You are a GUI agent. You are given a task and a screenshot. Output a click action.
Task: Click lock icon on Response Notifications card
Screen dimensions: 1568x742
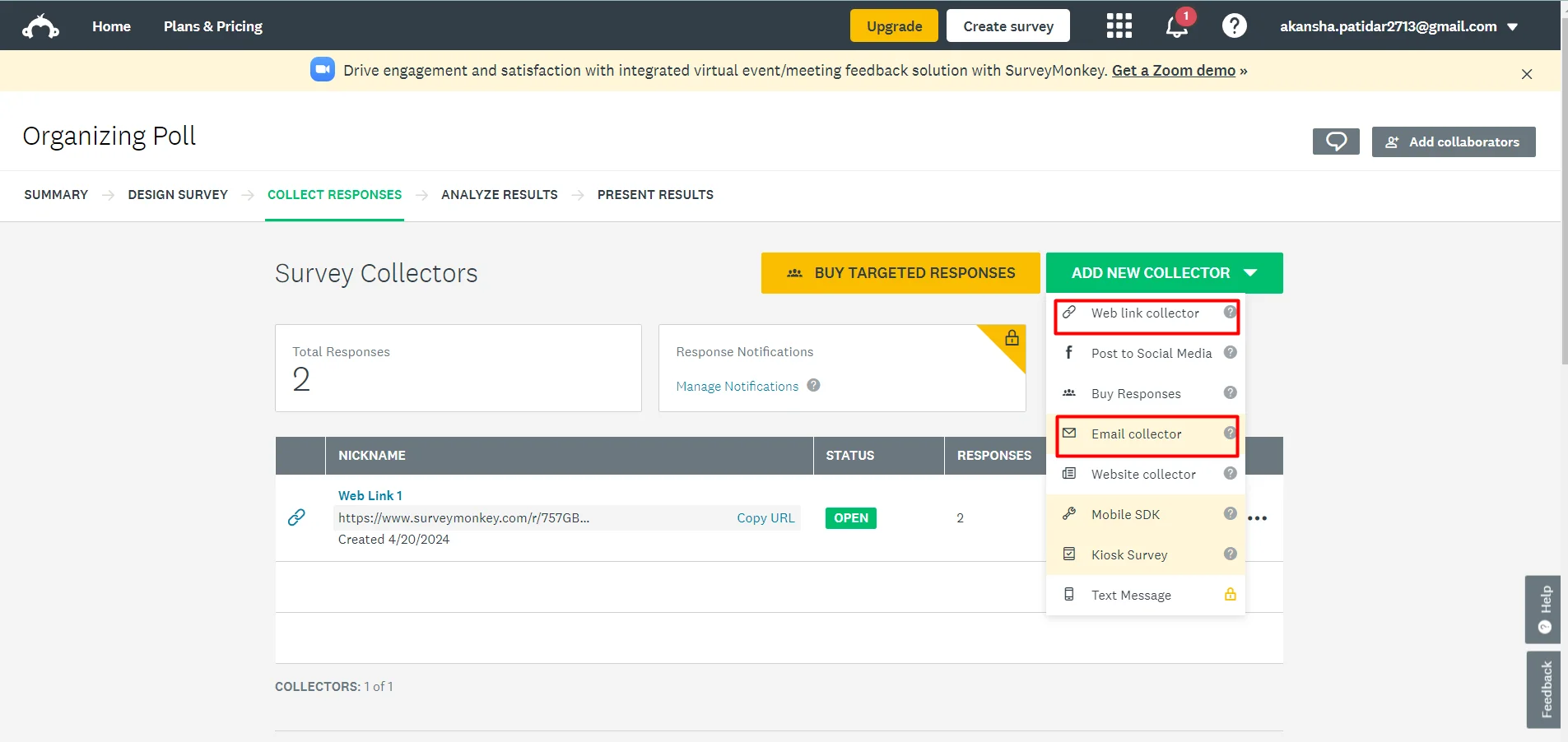[1012, 337]
